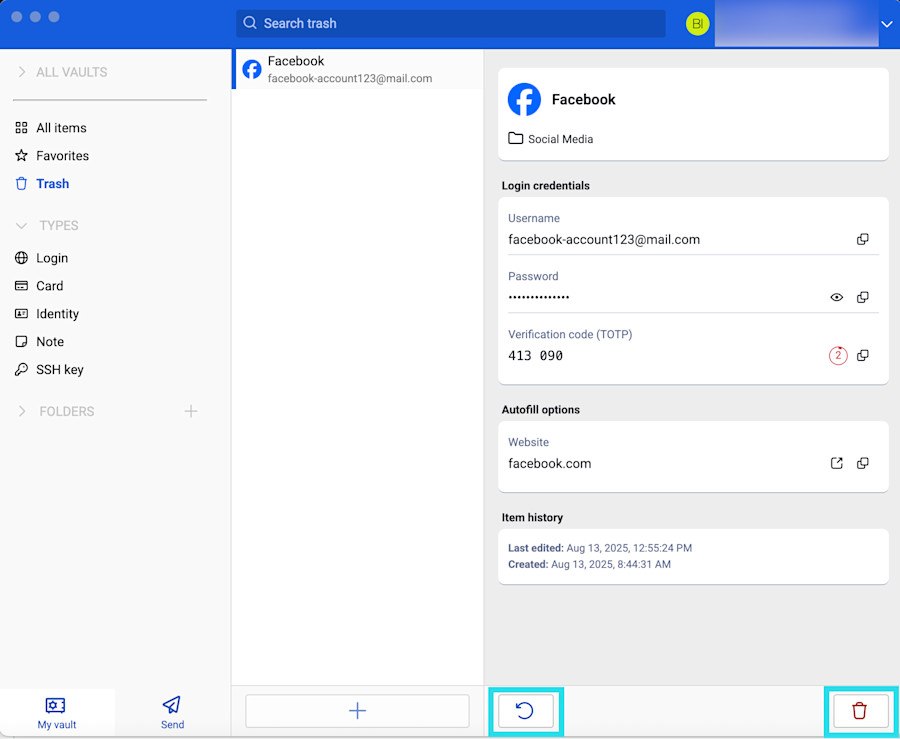
Task: Switch to the Send tab
Action: pos(172,712)
